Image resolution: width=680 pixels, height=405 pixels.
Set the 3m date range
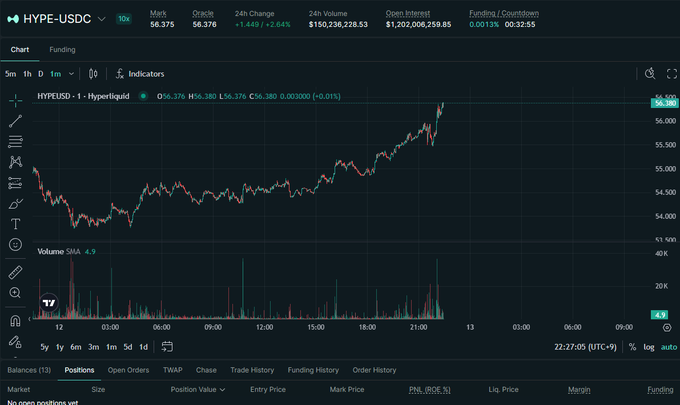pyautogui.click(x=93, y=347)
